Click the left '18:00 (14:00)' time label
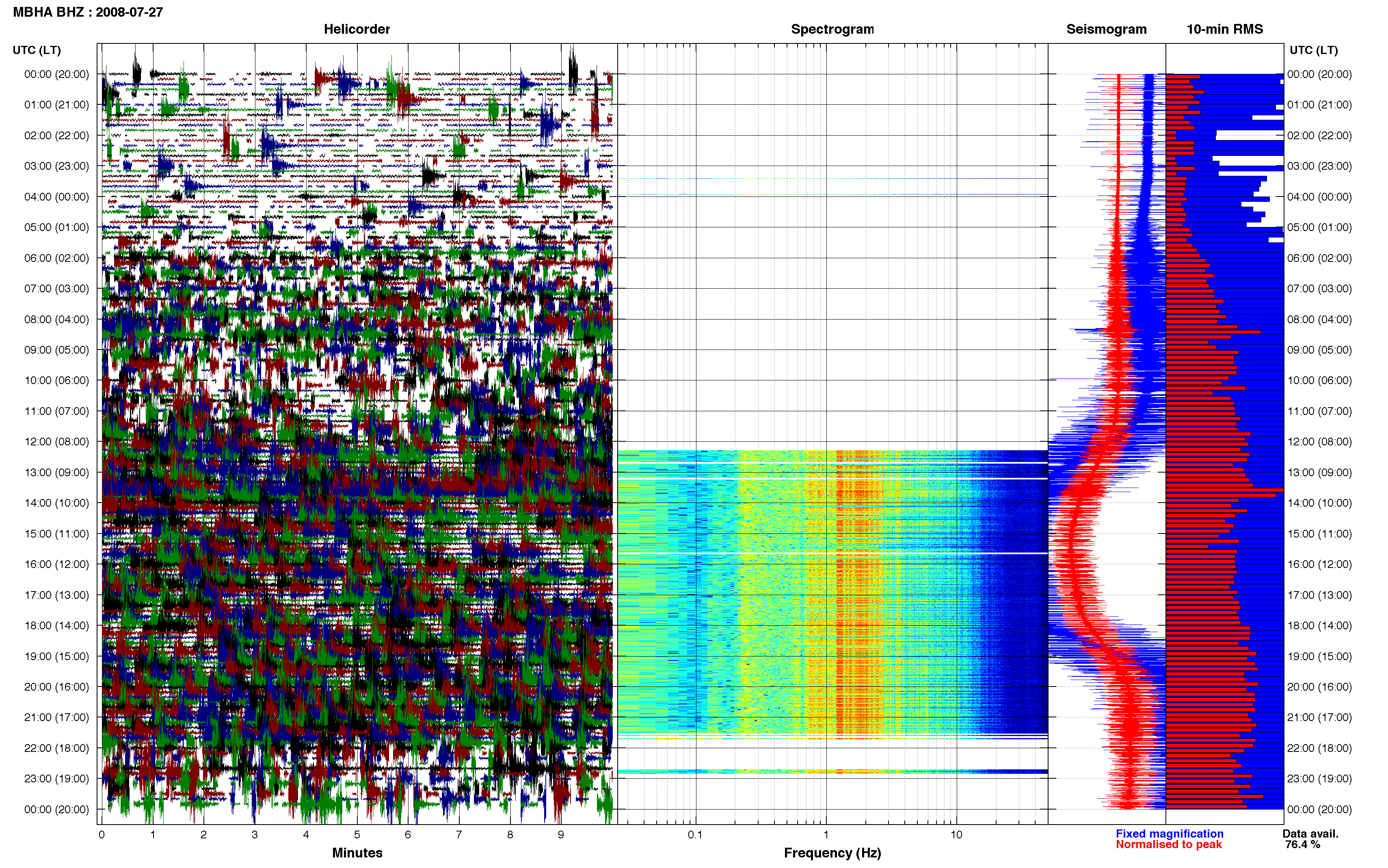 (56, 625)
